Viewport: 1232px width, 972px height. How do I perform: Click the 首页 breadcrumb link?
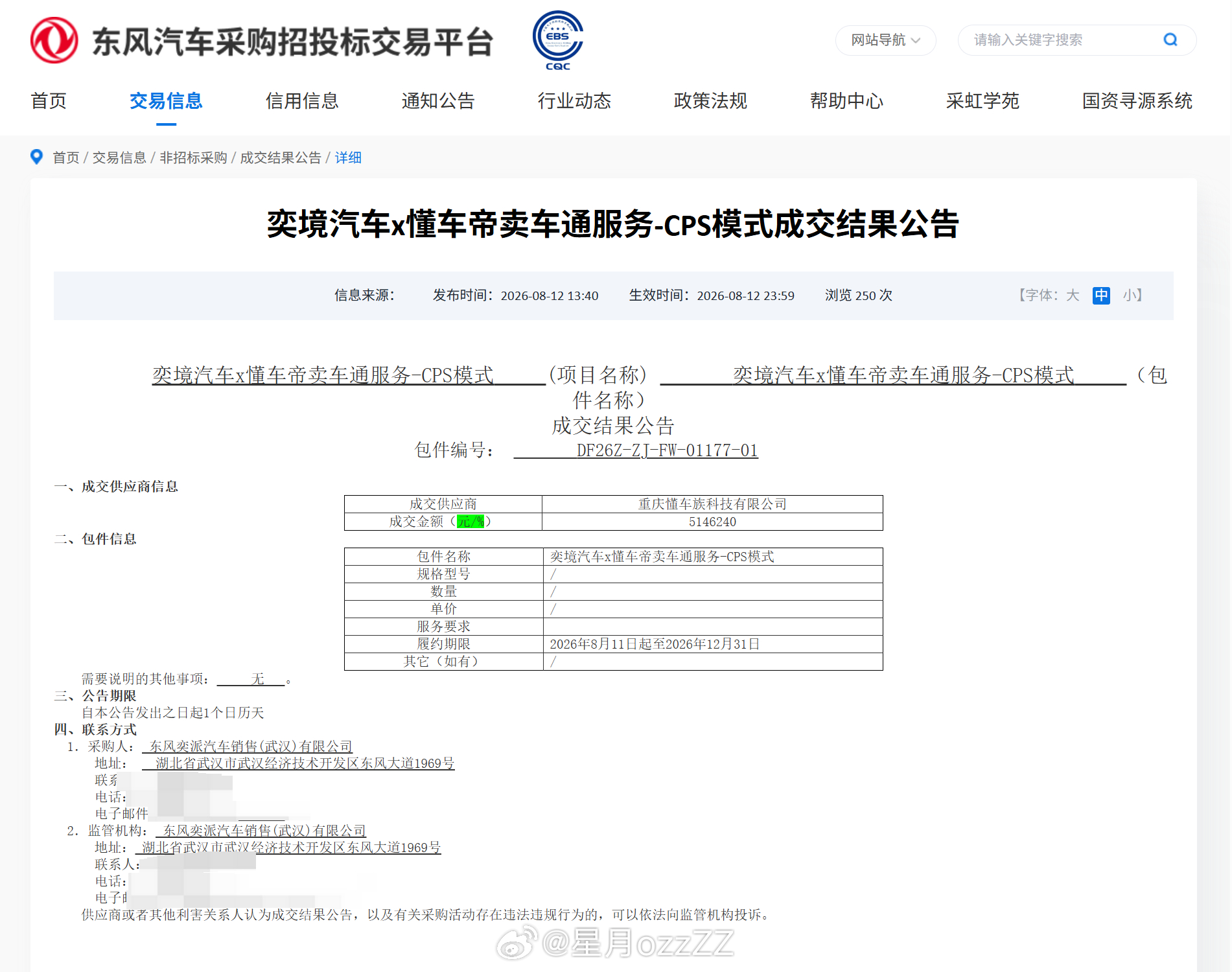point(66,157)
